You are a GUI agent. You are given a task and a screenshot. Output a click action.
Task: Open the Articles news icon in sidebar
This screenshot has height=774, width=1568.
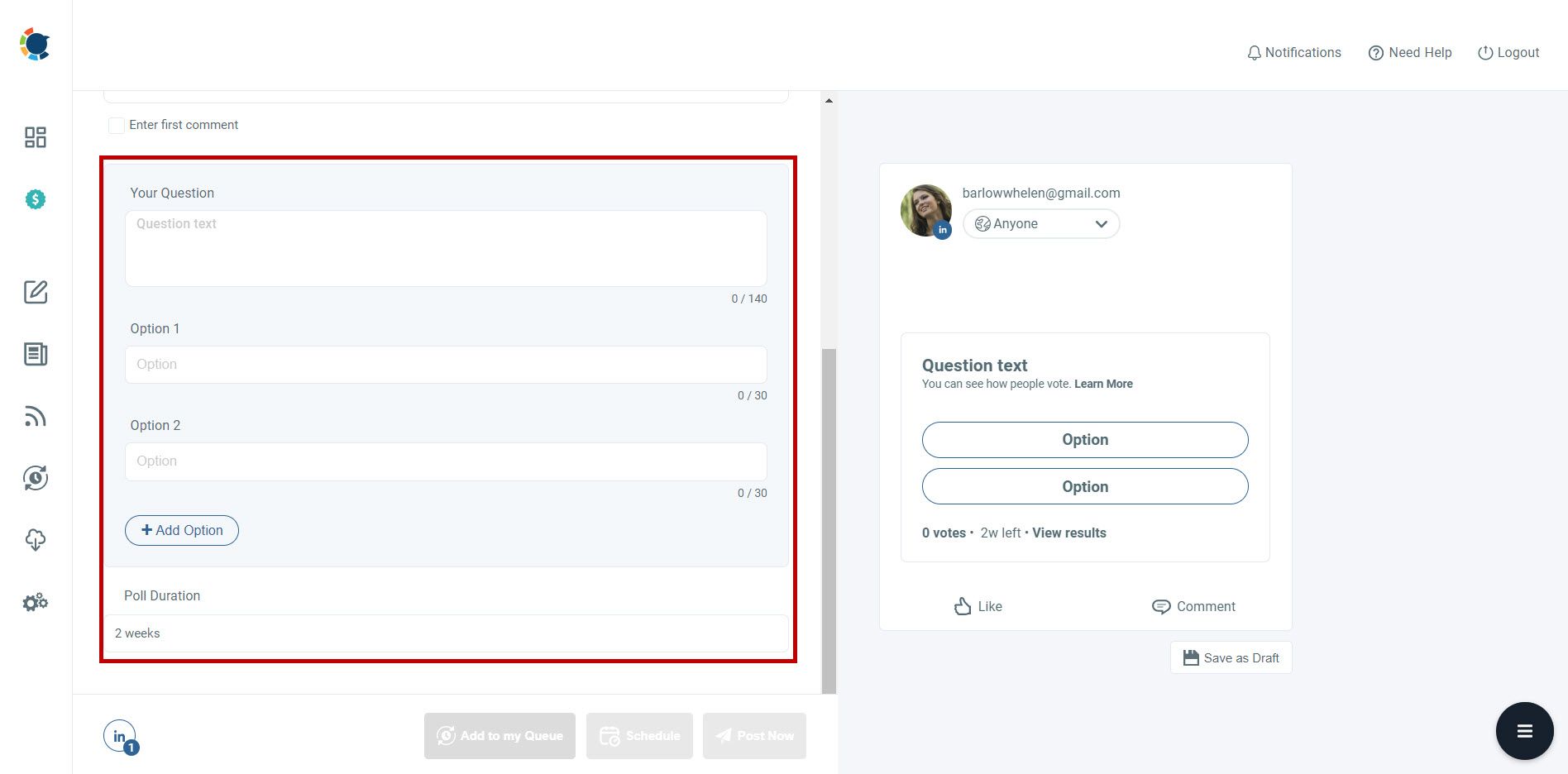coord(35,354)
